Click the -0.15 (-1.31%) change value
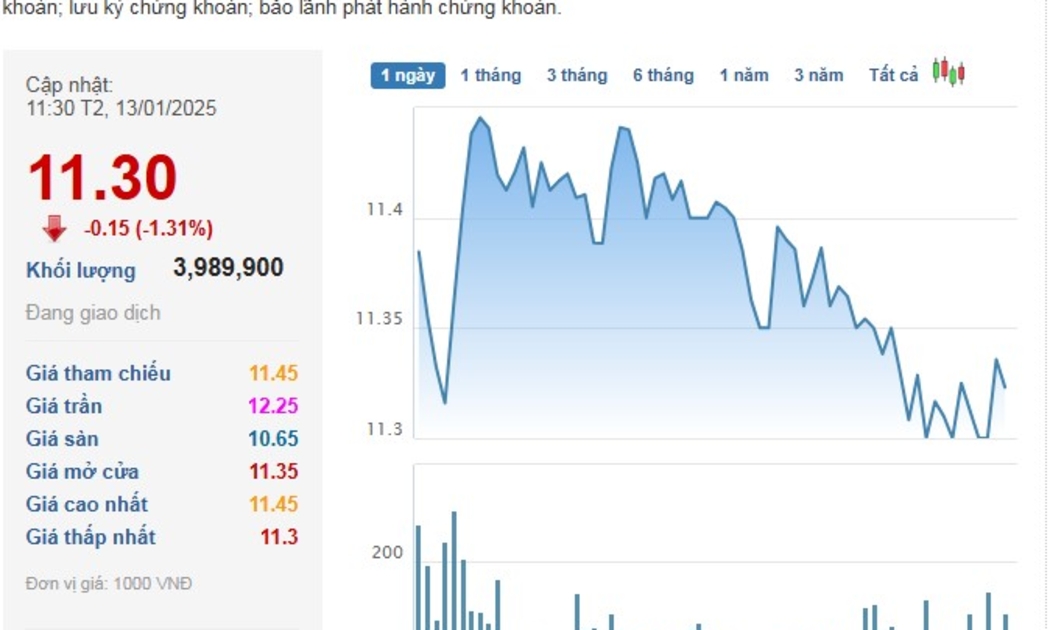 (148, 228)
